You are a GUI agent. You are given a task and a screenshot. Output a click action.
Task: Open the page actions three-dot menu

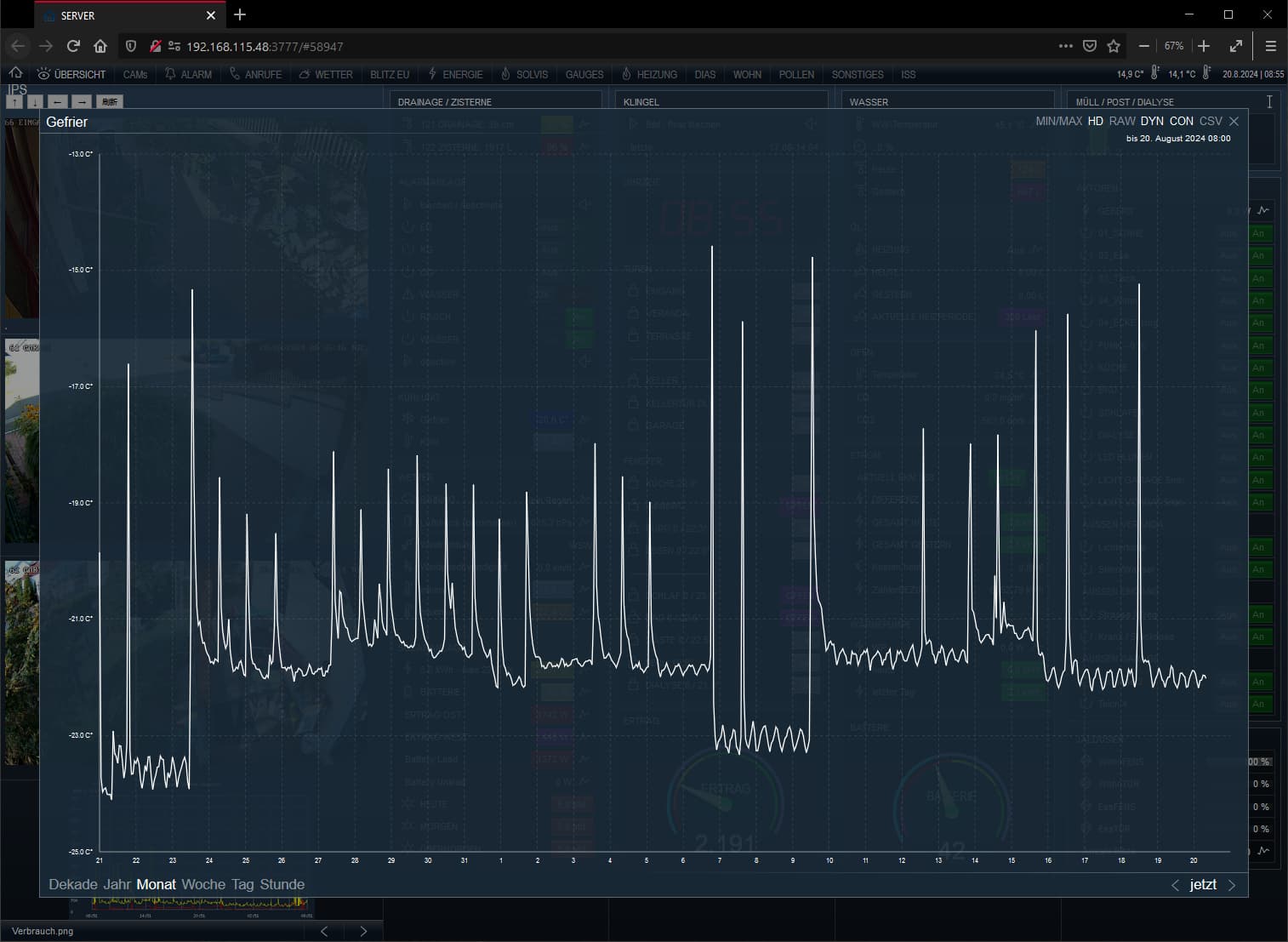[x=1066, y=46]
